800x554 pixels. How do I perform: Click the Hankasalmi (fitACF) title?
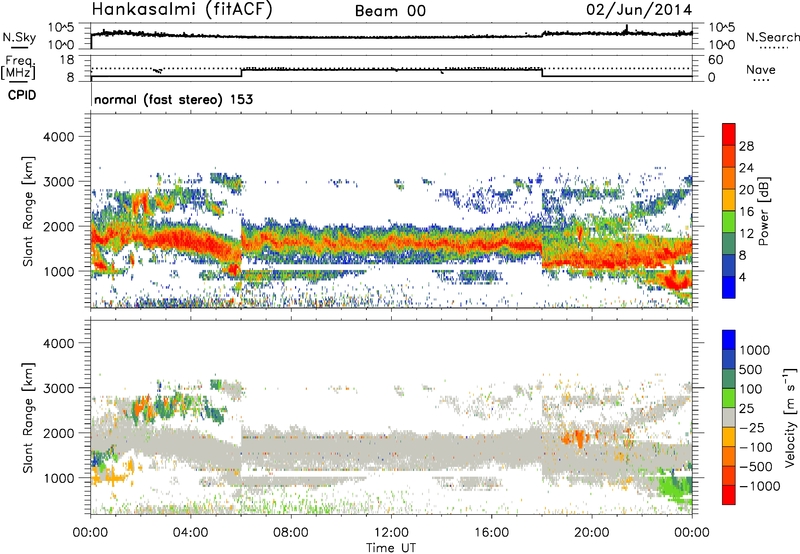[182, 9]
